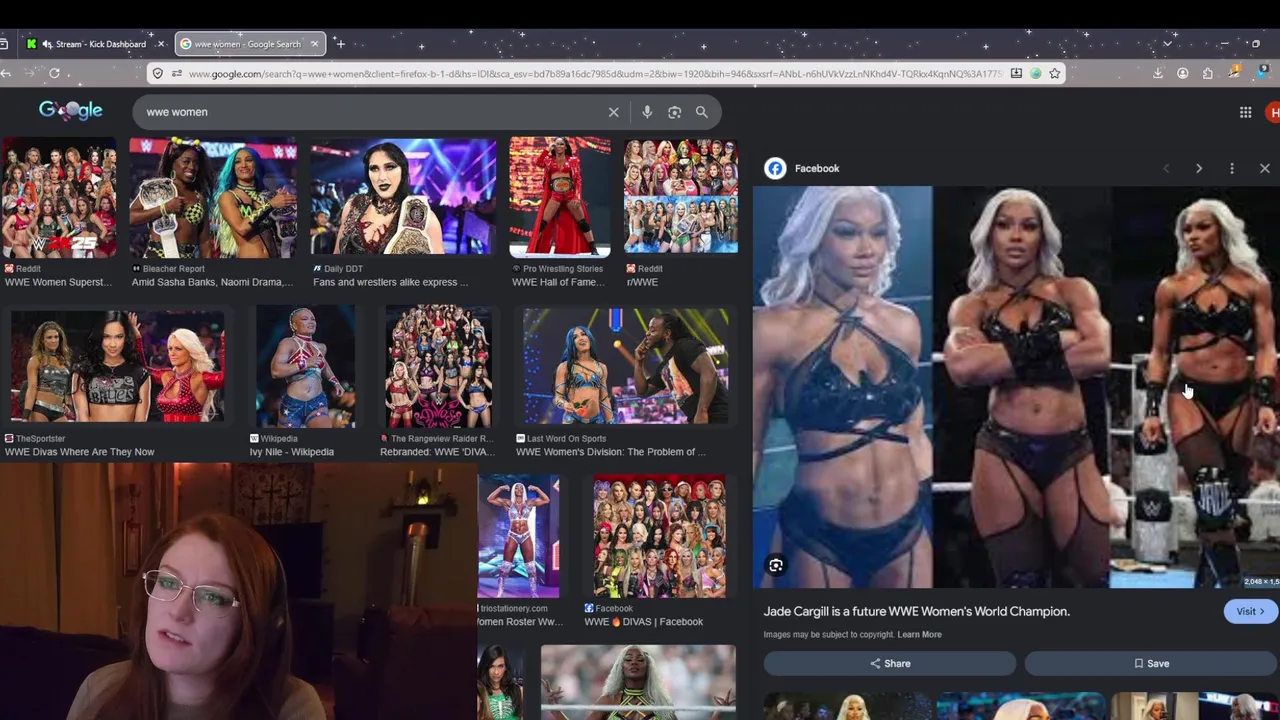Open Google account avatar

point(1273,113)
